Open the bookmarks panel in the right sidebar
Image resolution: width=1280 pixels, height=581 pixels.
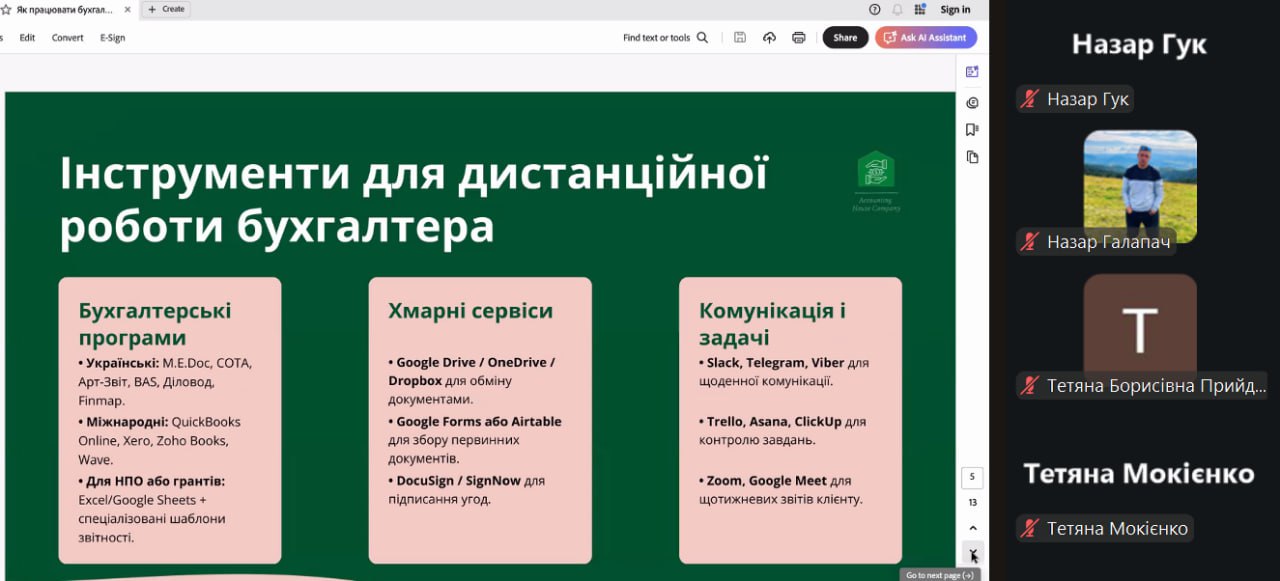[972, 130]
